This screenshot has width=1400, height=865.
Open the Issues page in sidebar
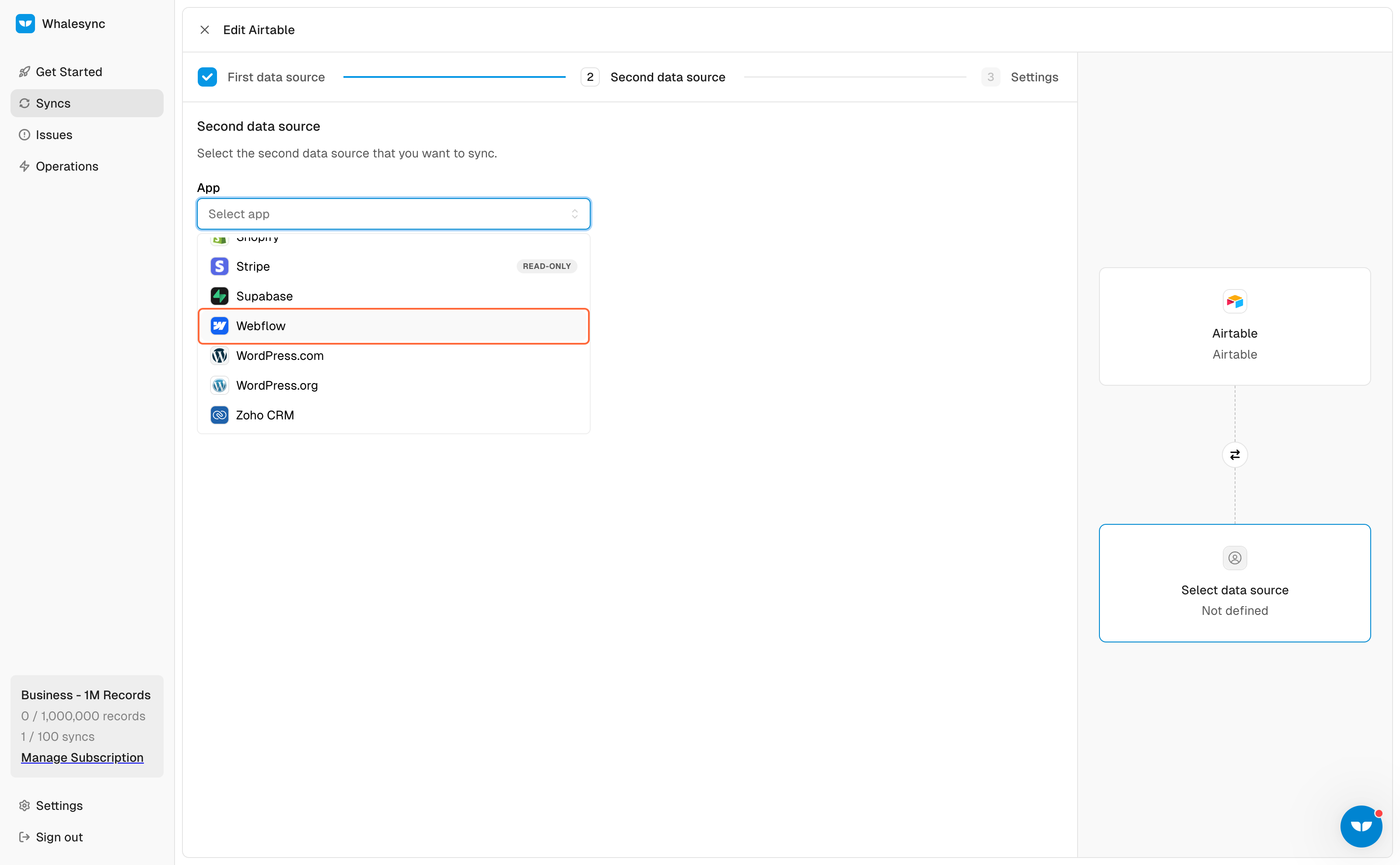87,134
